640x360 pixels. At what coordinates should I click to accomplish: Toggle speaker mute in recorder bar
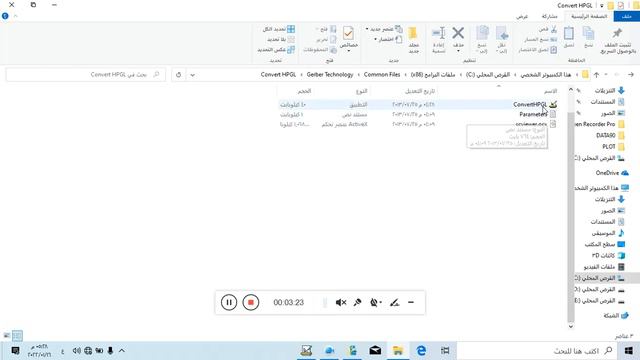[341, 302]
